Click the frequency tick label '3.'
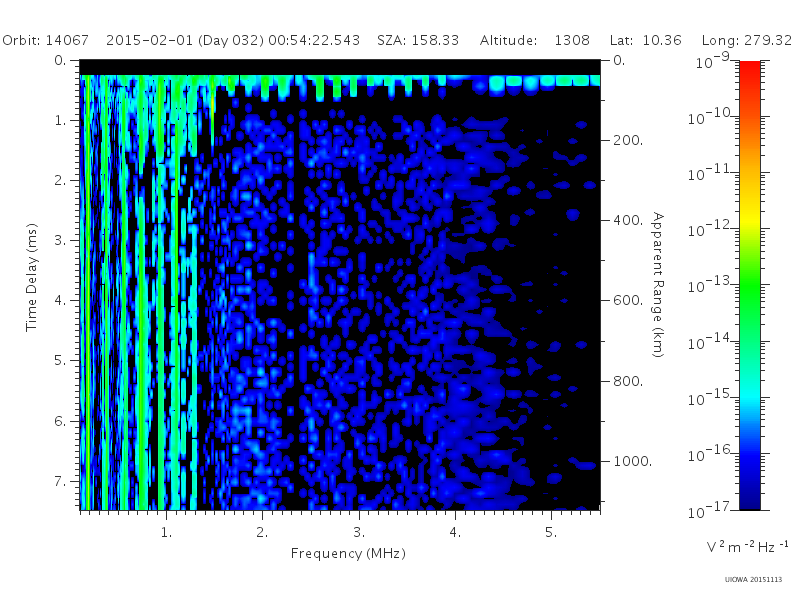800x600 pixels. pyautogui.click(x=359, y=533)
